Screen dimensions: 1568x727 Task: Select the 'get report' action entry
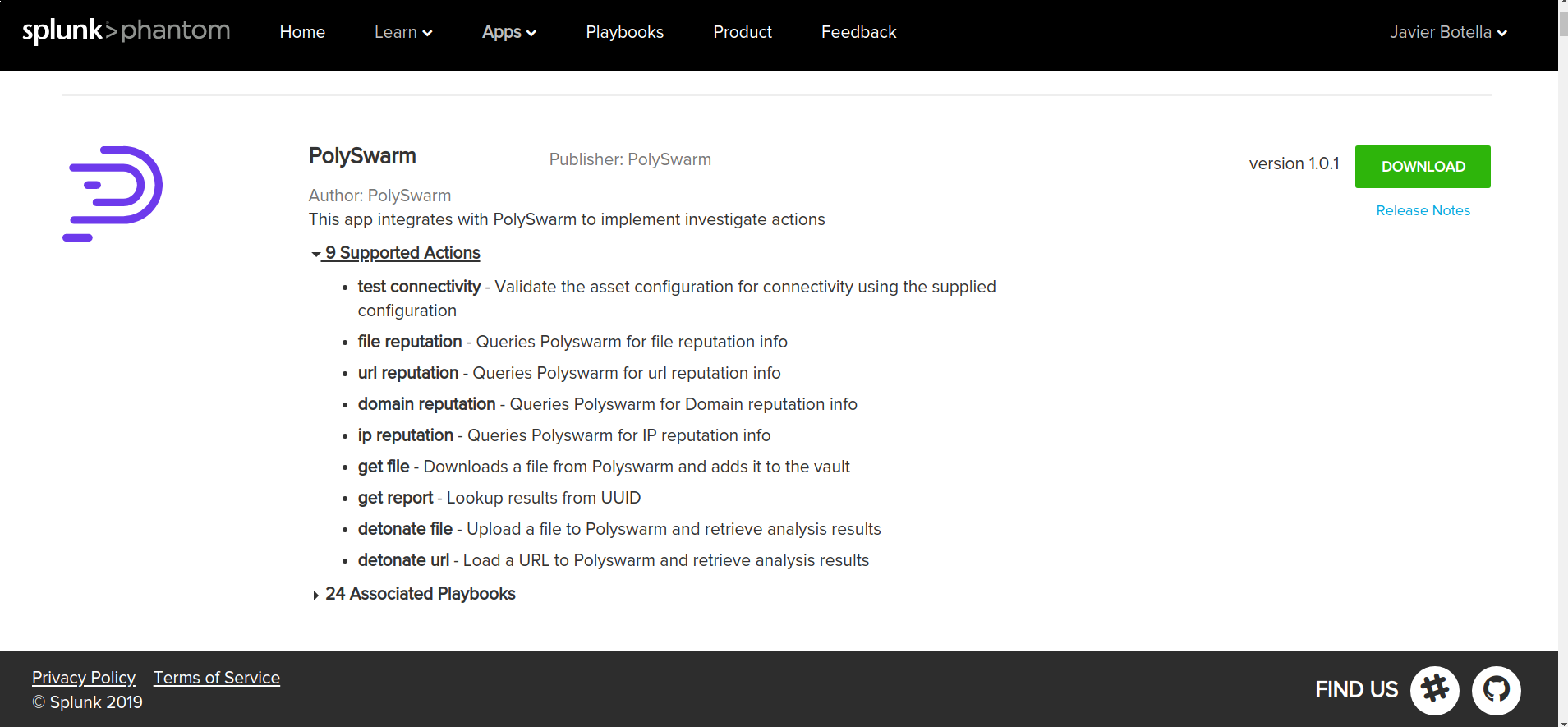pyautogui.click(x=499, y=498)
